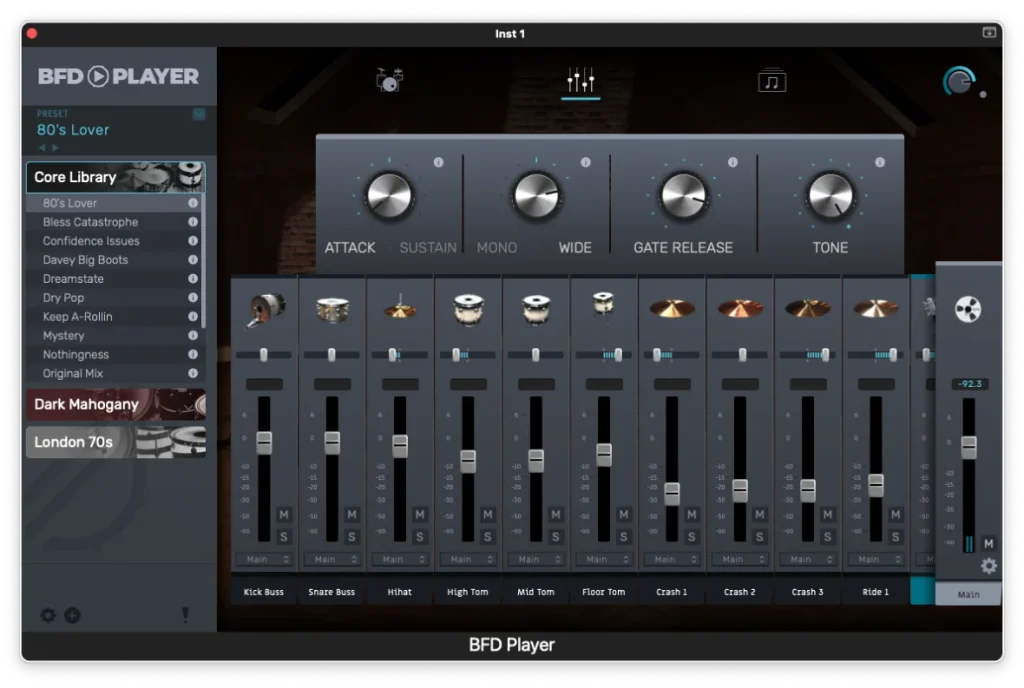Click the Kick Buss drum icon
This screenshot has height=688, width=1024.
pos(264,309)
